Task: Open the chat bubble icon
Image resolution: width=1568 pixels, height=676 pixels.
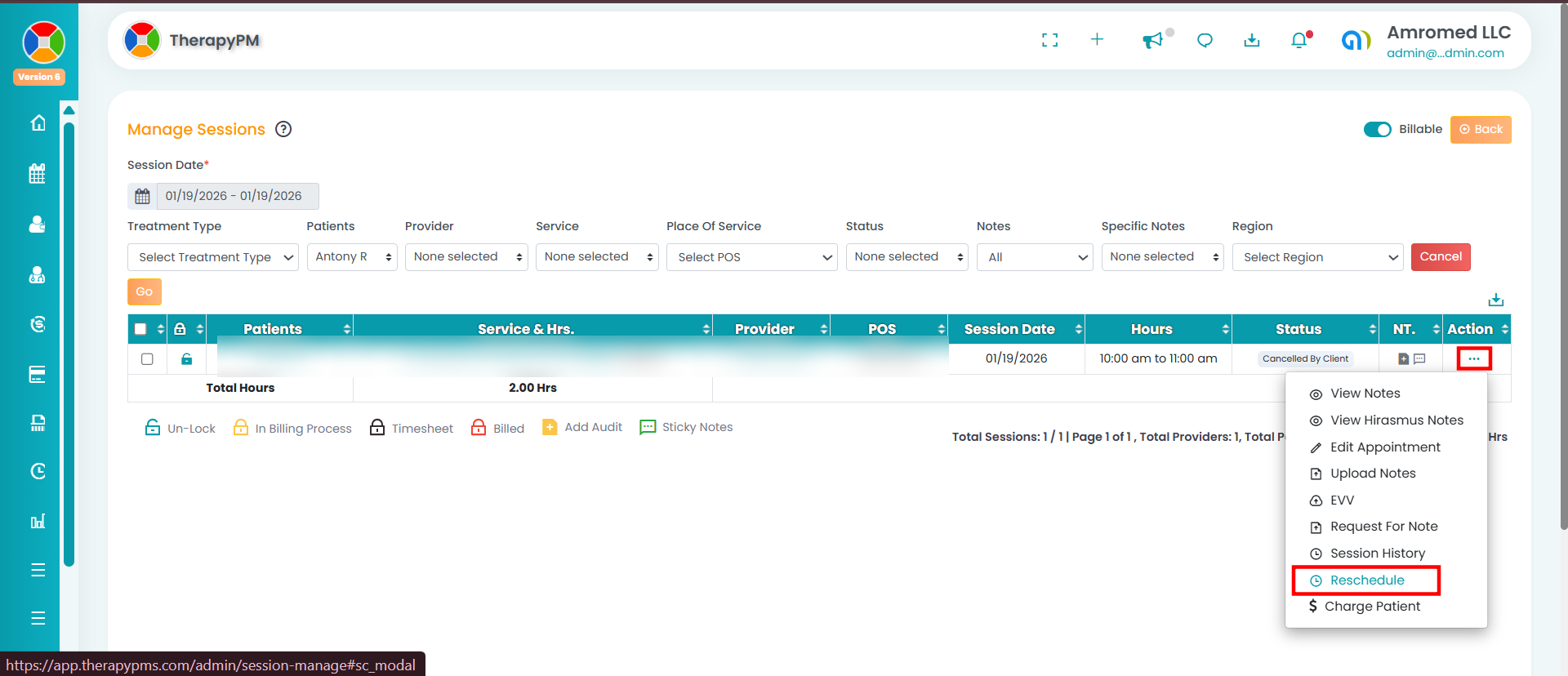Action: coord(1205,40)
